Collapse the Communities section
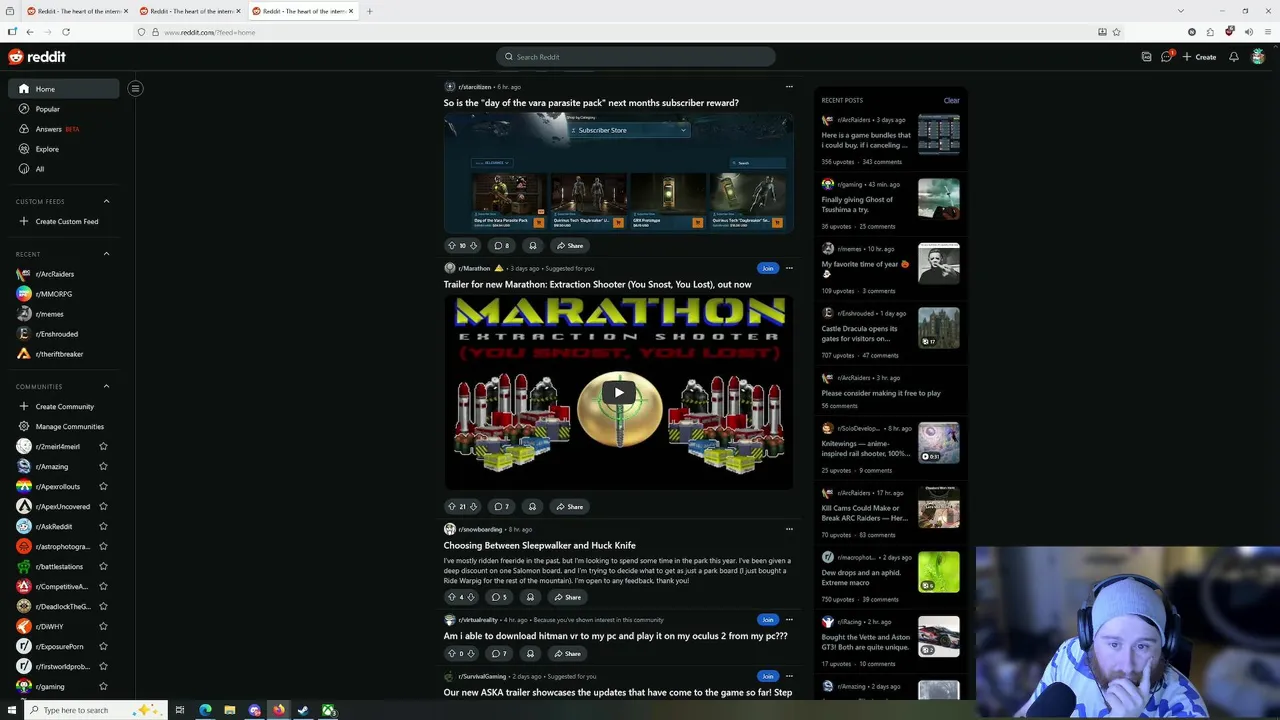This screenshot has height=720, width=1280. point(106,386)
